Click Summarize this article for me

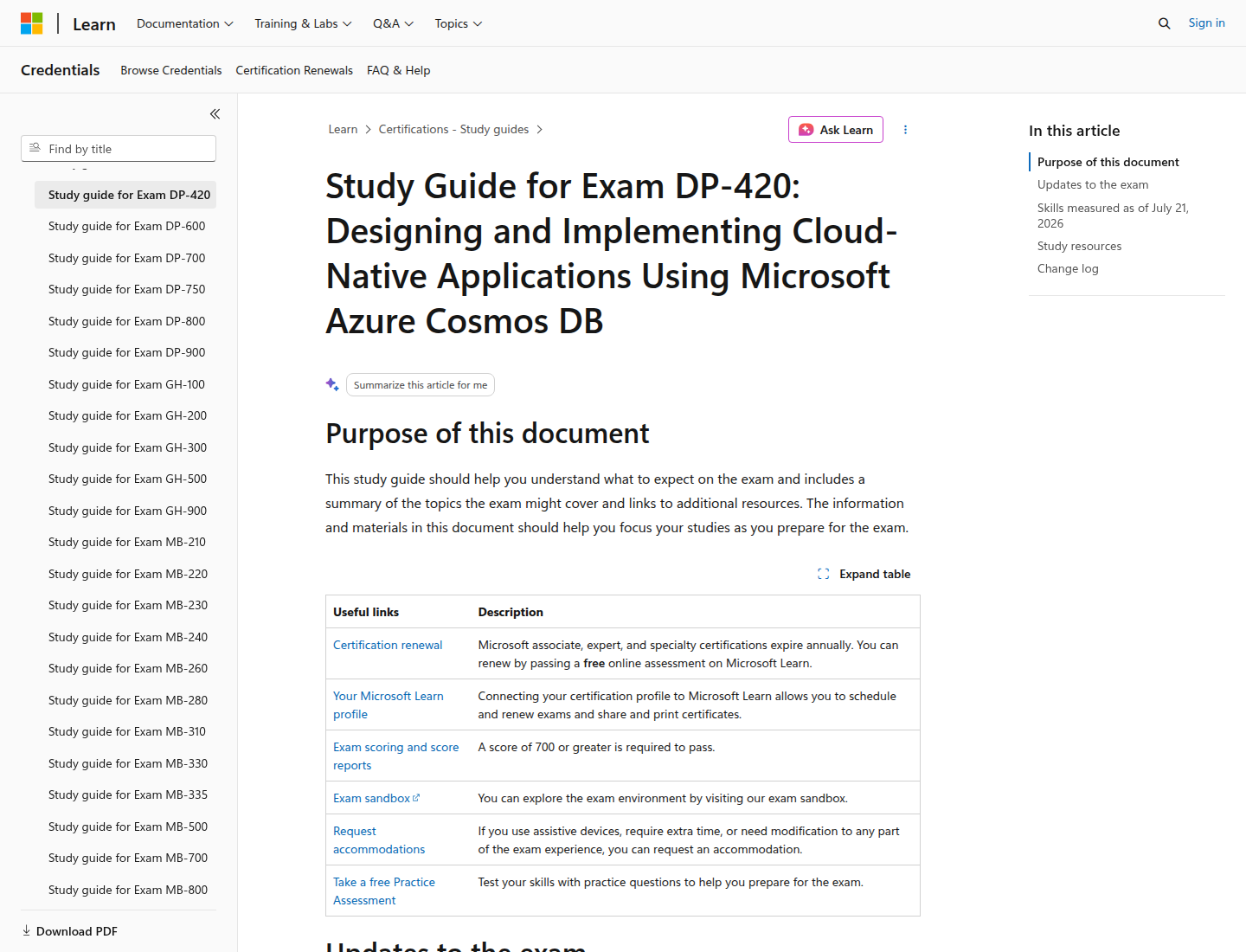(421, 385)
